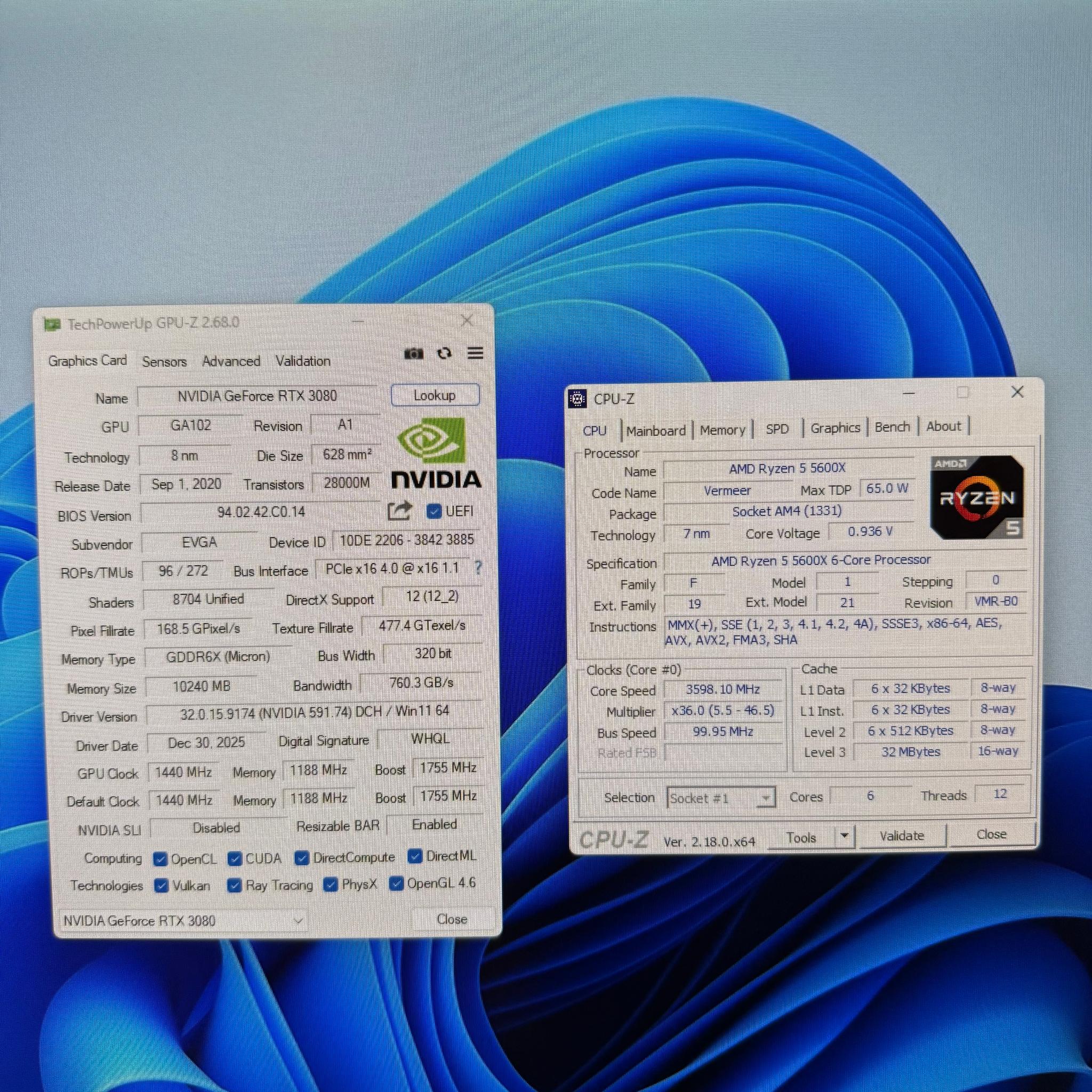Image resolution: width=1092 pixels, height=1092 pixels.
Task: Click the Revision value VMR-B0
Action: 996,601
